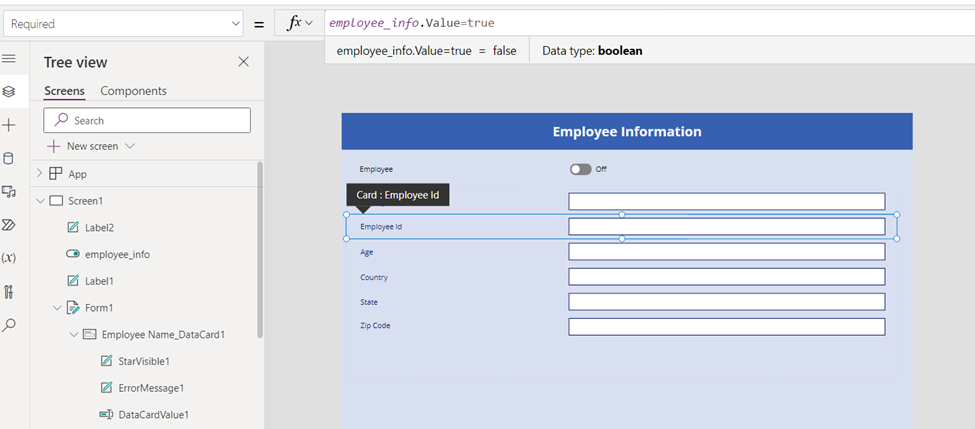Screen dimensions: 975x429
Task: Click the input field above Employee Id
Action: (x=726, y=201)
